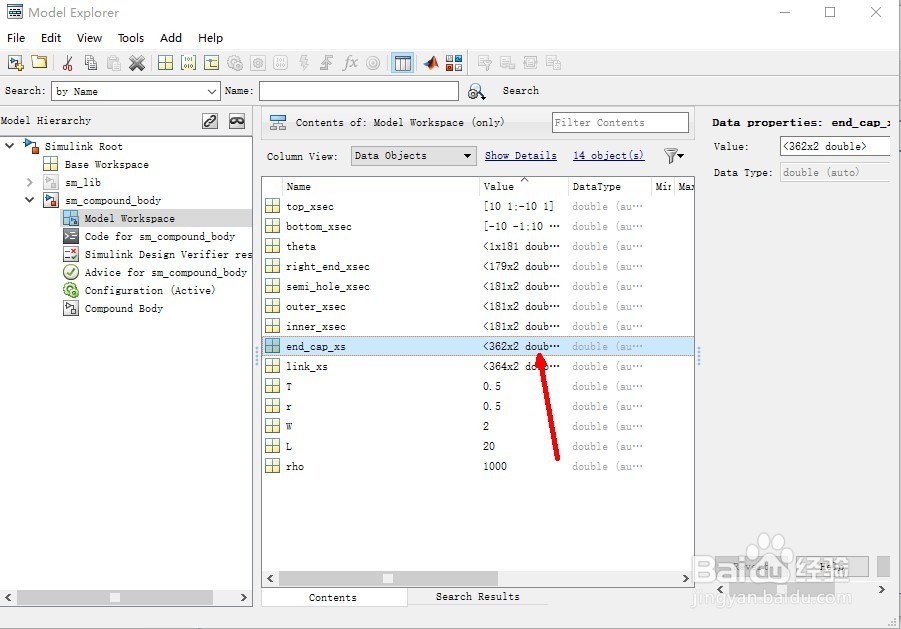The image size is (901, 629).
Task: Toggle the dialog pane layout icon in toolbar
Action: [x=402, y=62]
